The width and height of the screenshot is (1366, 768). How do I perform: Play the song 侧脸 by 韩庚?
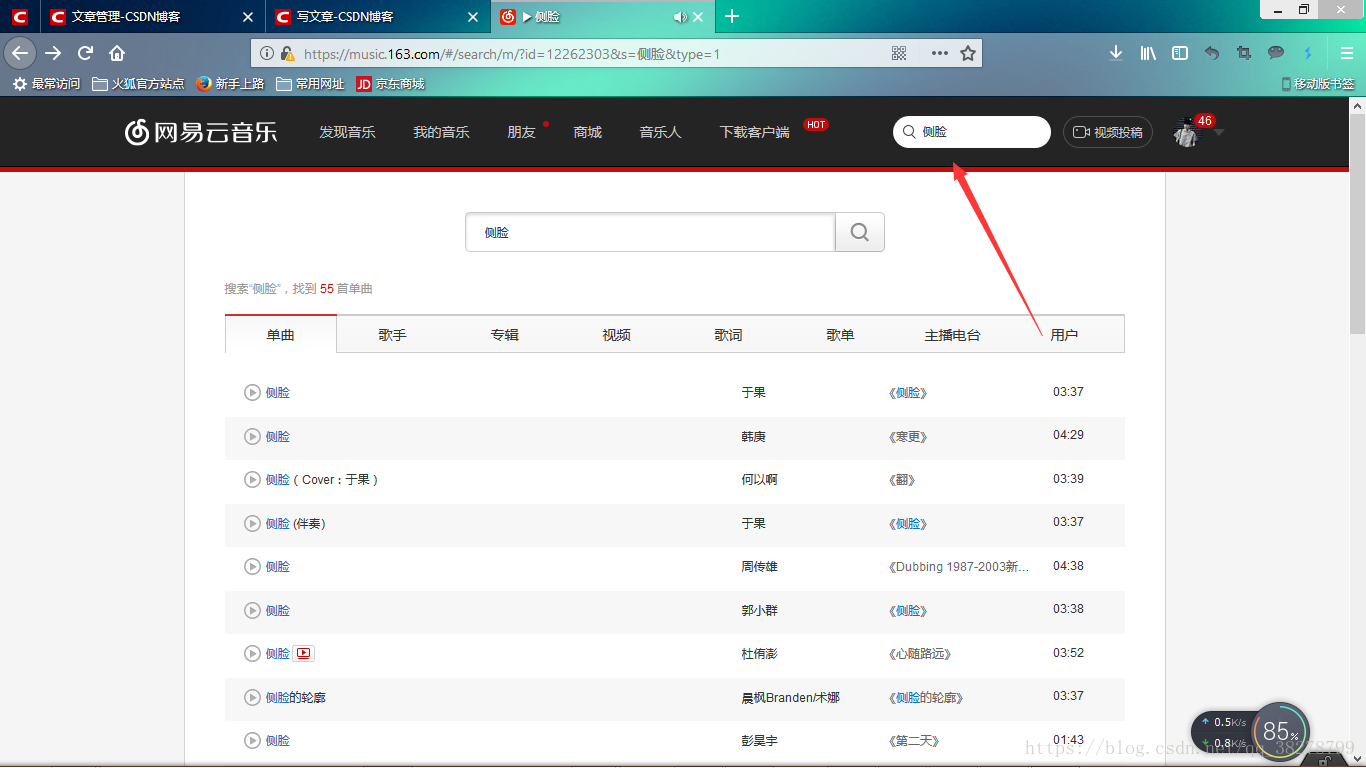click(252, 436)
